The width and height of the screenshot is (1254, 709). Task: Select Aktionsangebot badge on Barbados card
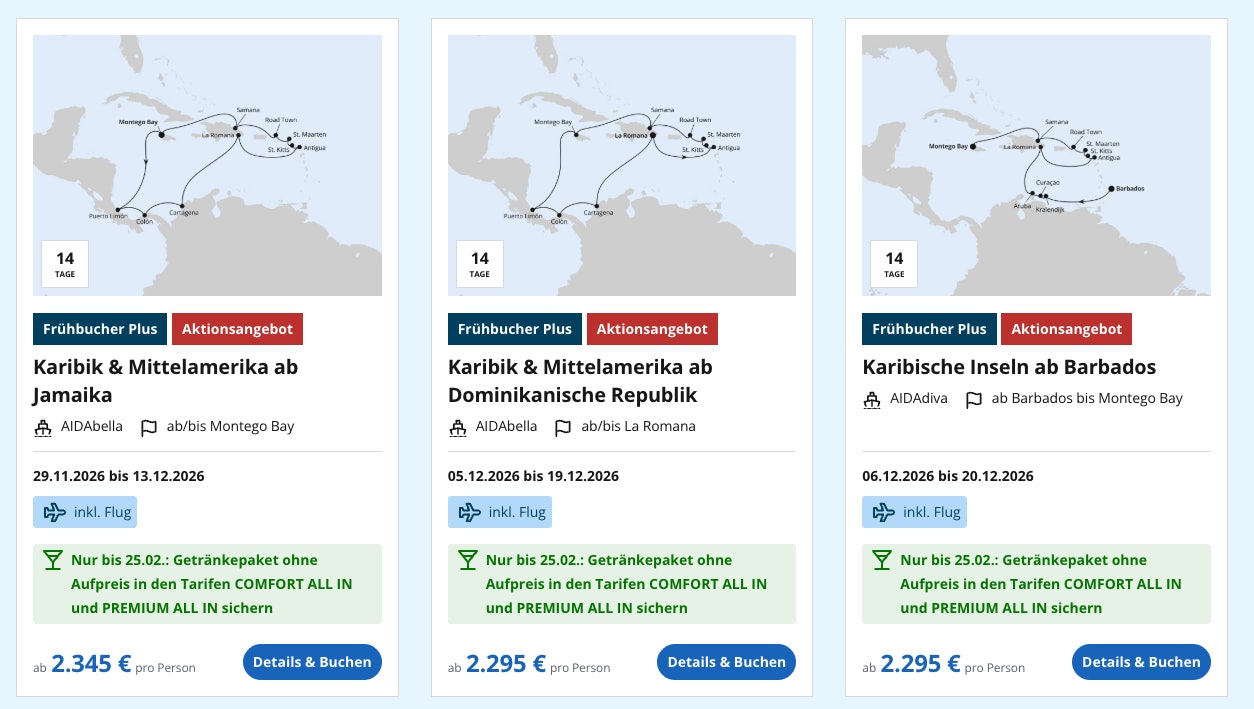[1066, 329]
